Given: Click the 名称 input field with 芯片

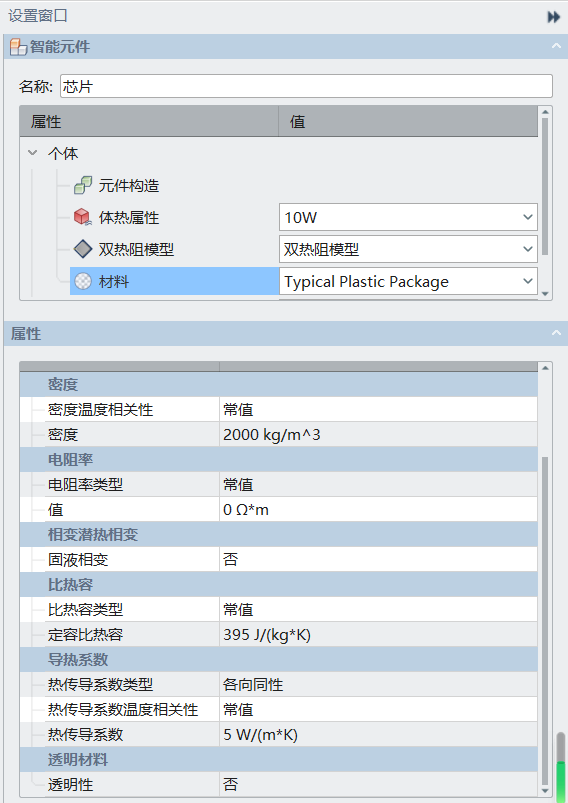Looking at the screenshot, I should [x=306, y=86].
